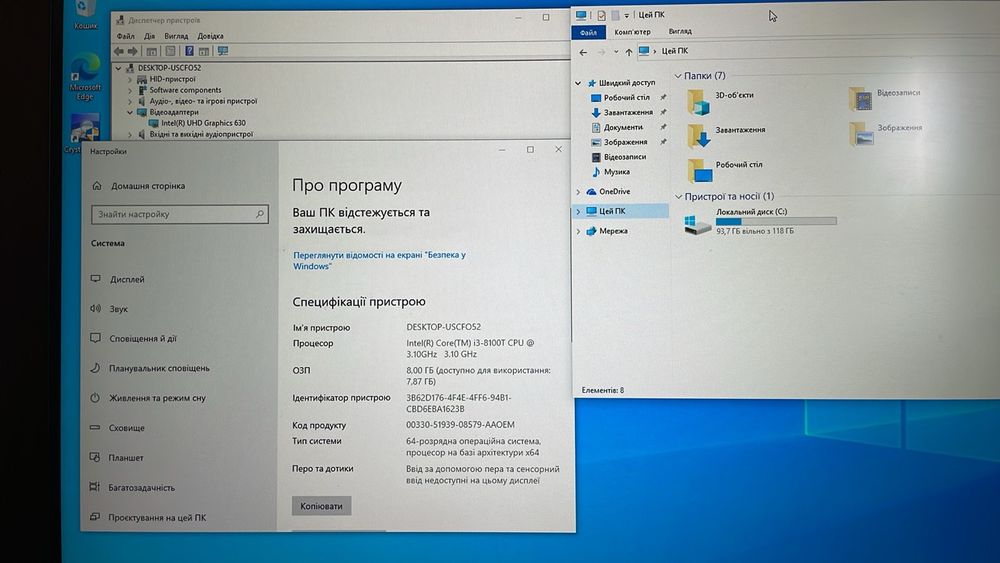
Task: Open the Microsoft Edge desktop shortcut
Action: click(x=85, y=77)
